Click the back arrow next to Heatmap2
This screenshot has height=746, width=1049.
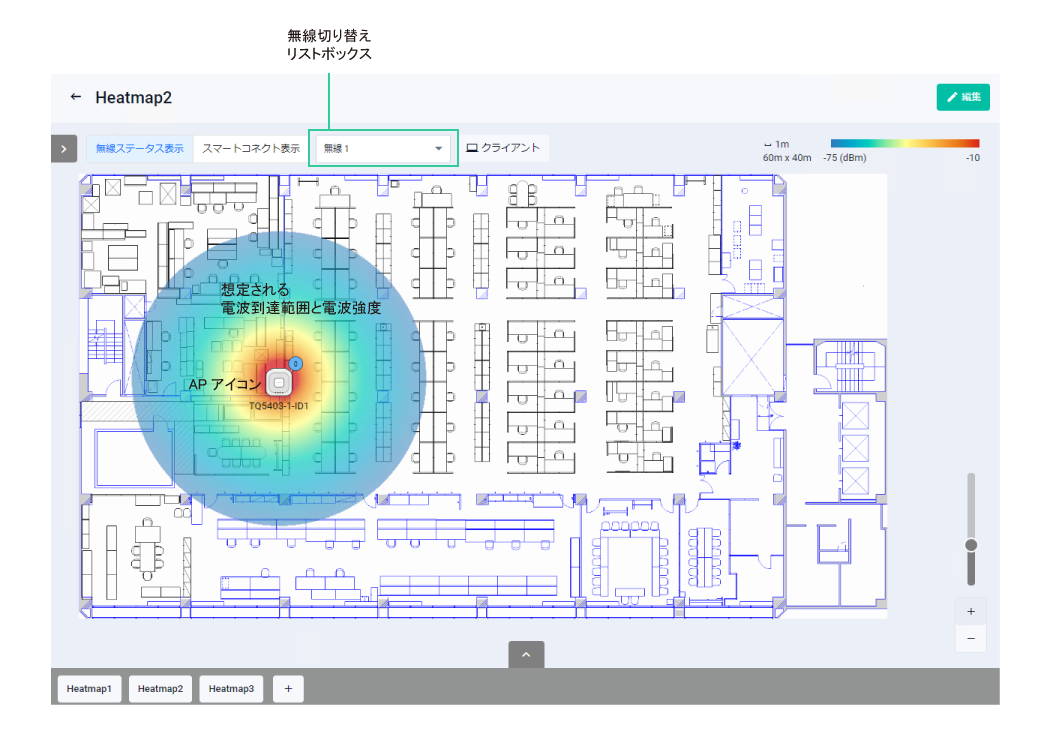[76, 97]
